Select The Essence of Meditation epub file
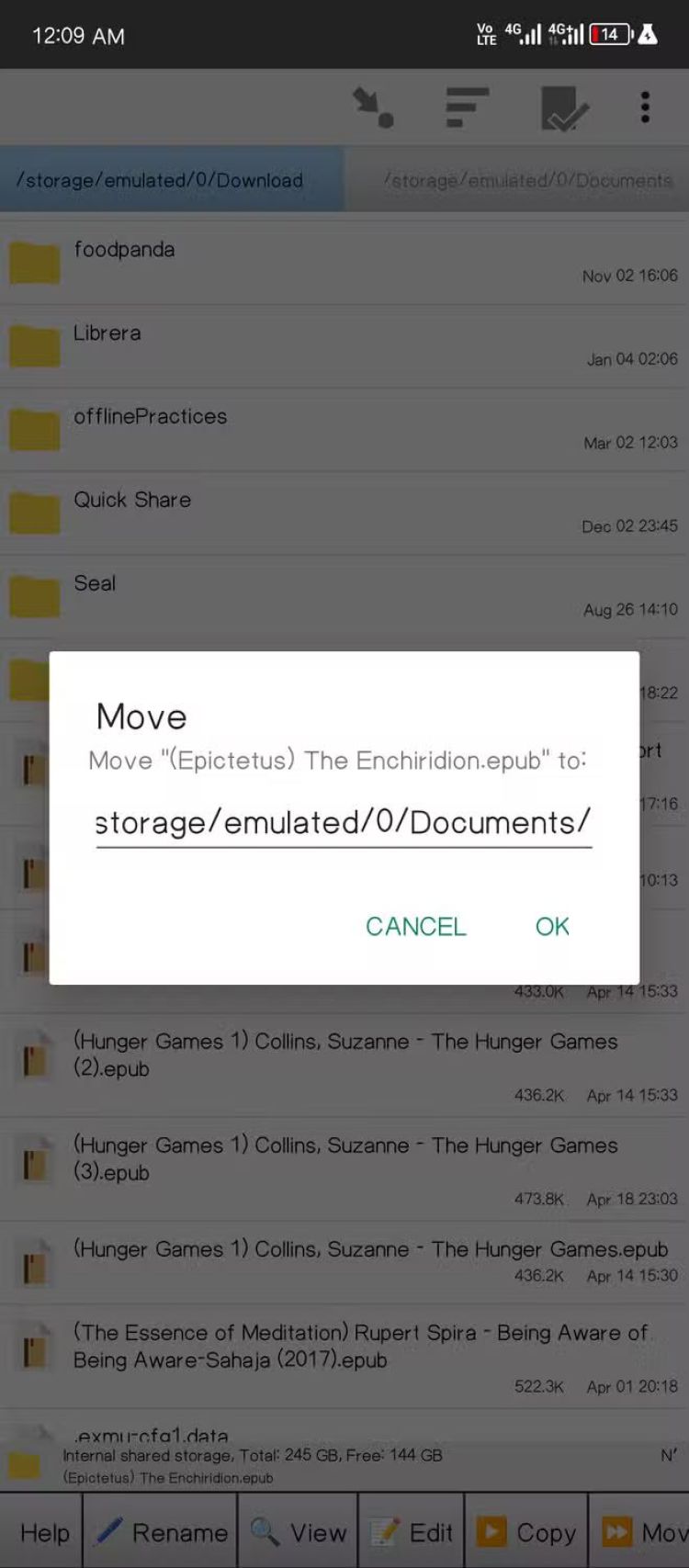Viewport: 689px width, 1568px height. pos(344,1358)
